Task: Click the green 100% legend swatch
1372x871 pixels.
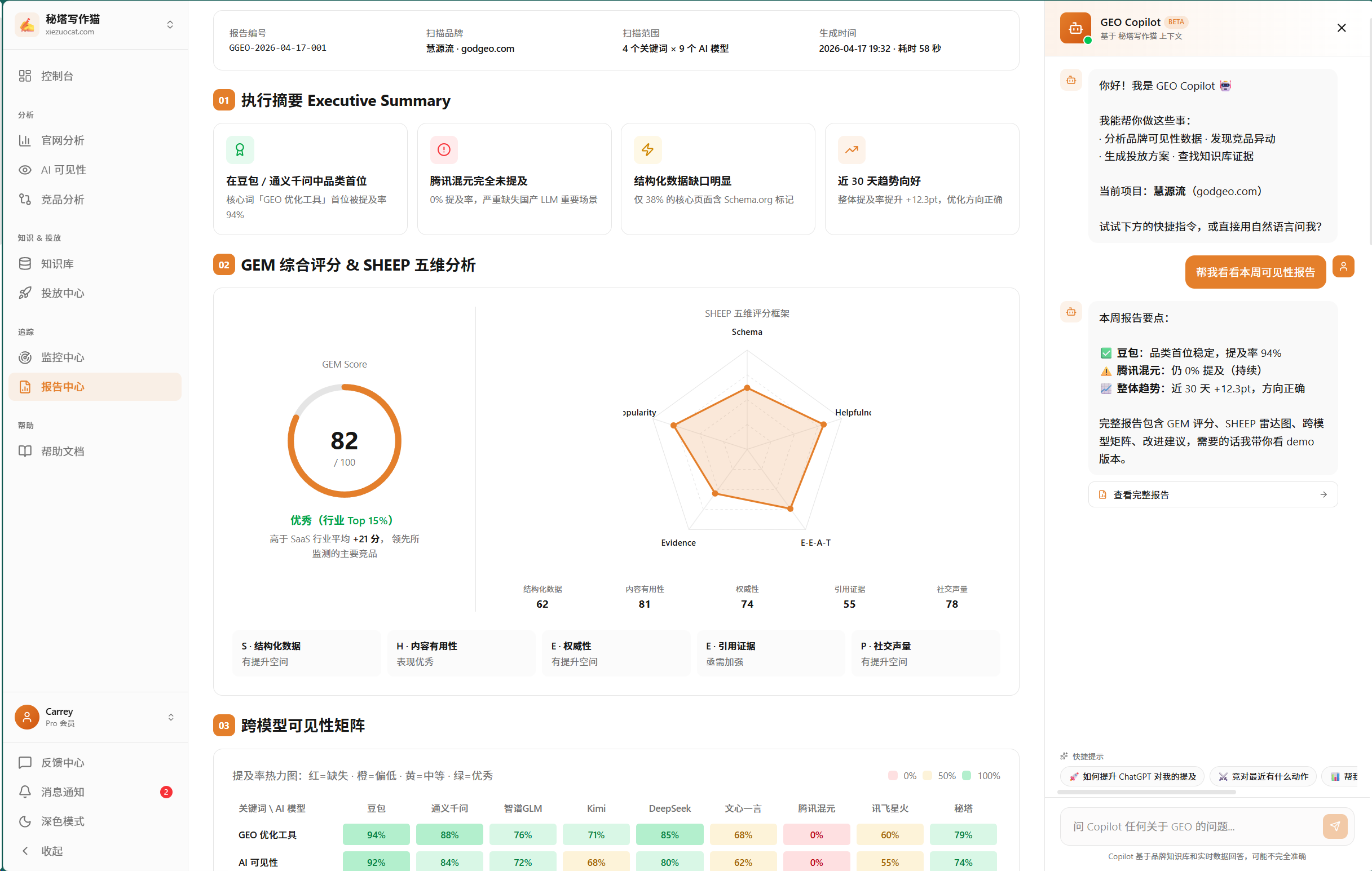Action: [x=967, y=775]
